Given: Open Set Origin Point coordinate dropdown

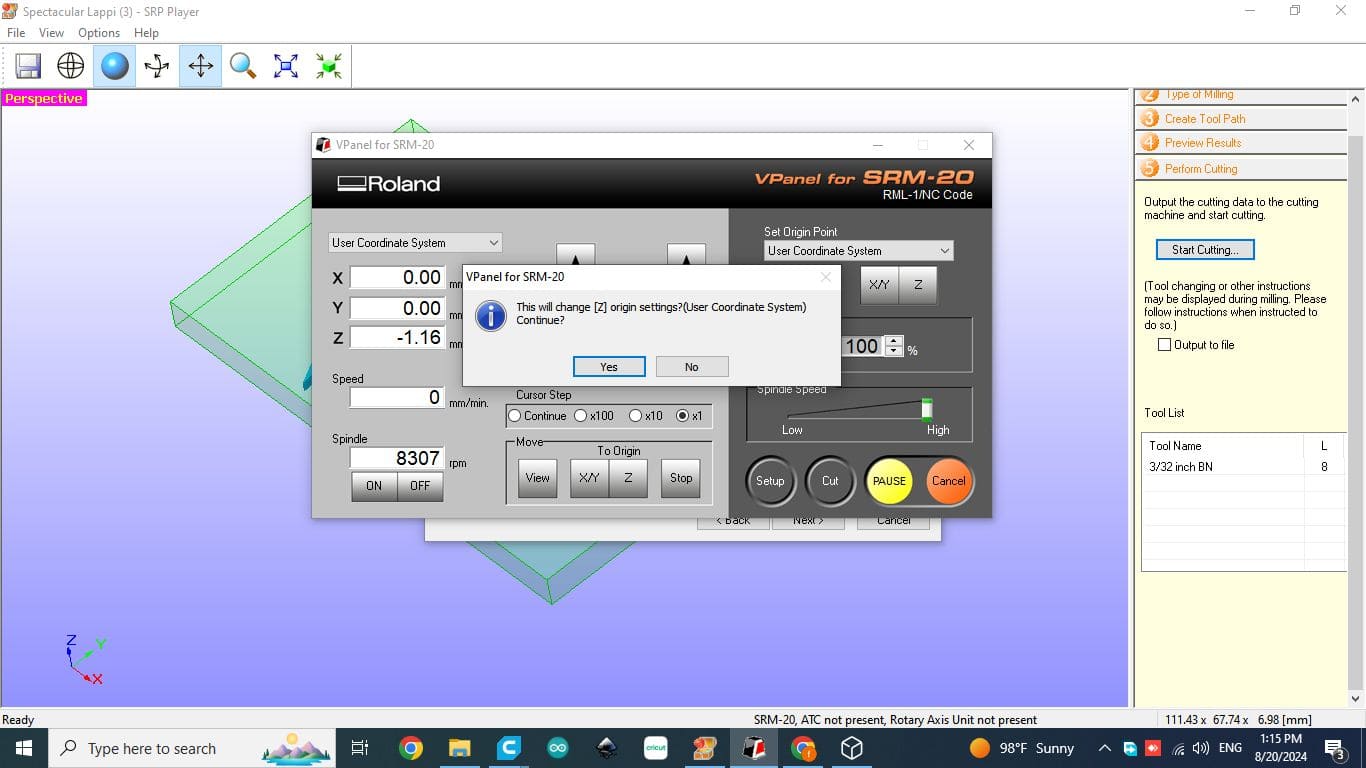Looking at the screenshot, I should pos(858,251).
